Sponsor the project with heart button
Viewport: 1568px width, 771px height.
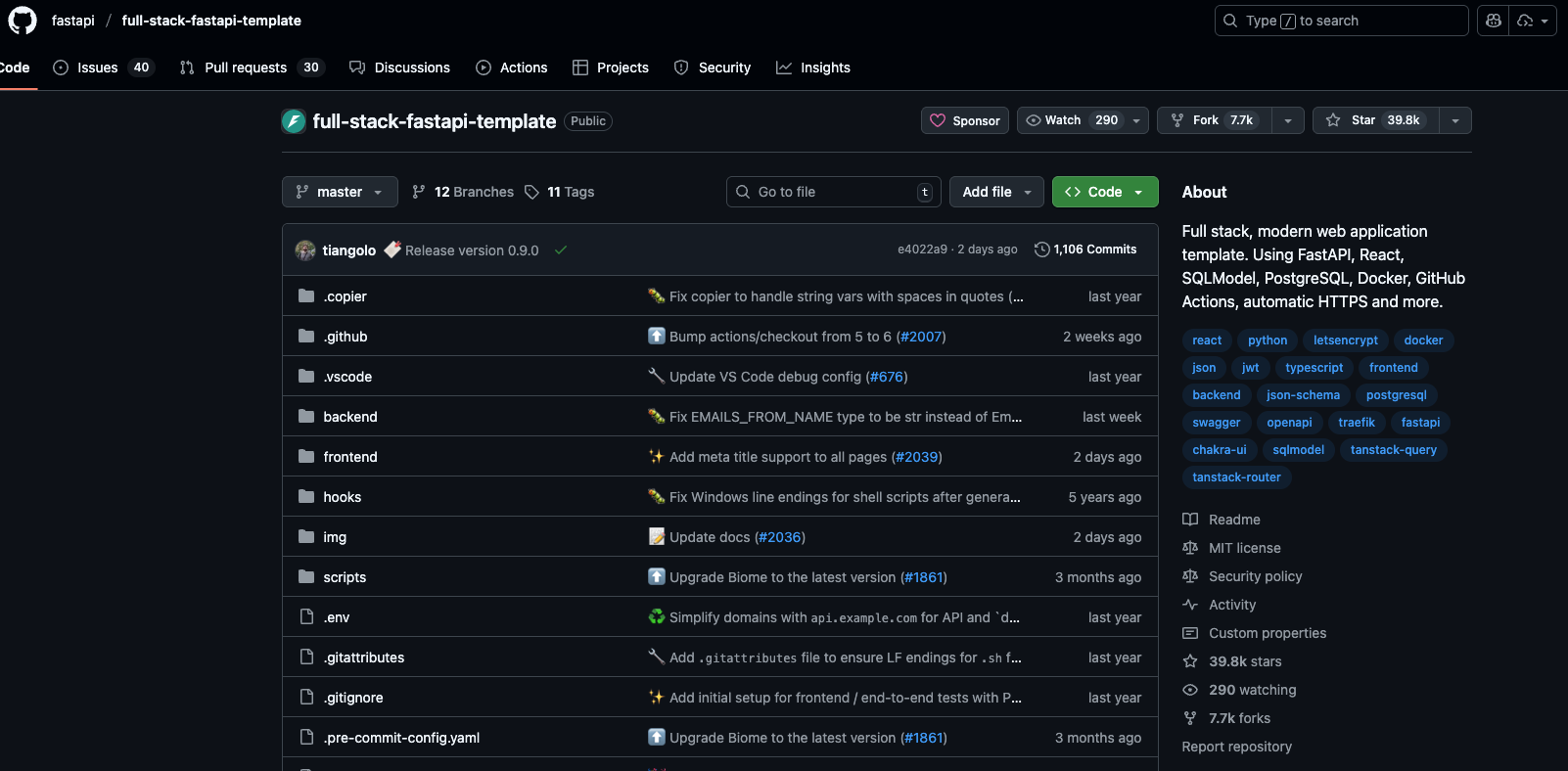(965, 120)
